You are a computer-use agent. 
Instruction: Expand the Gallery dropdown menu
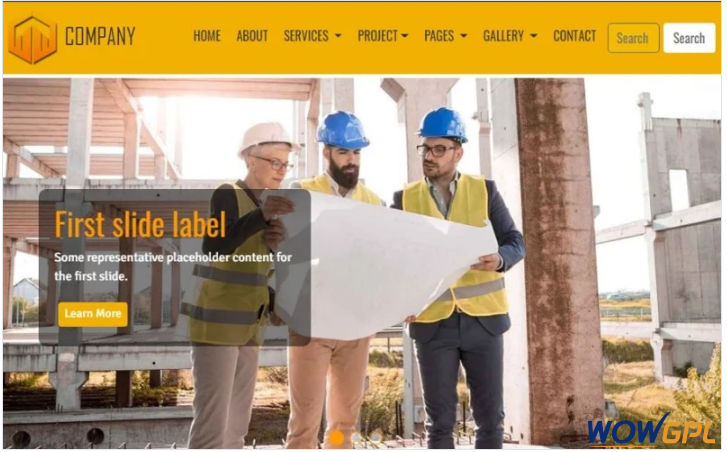[x=510, y=36]
